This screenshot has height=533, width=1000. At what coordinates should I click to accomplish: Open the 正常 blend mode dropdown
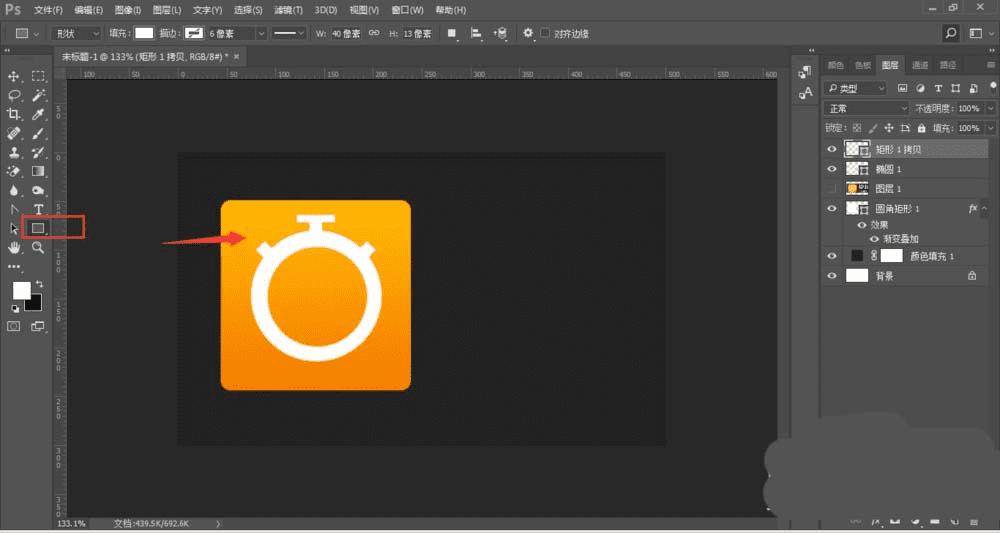point(866,108)
